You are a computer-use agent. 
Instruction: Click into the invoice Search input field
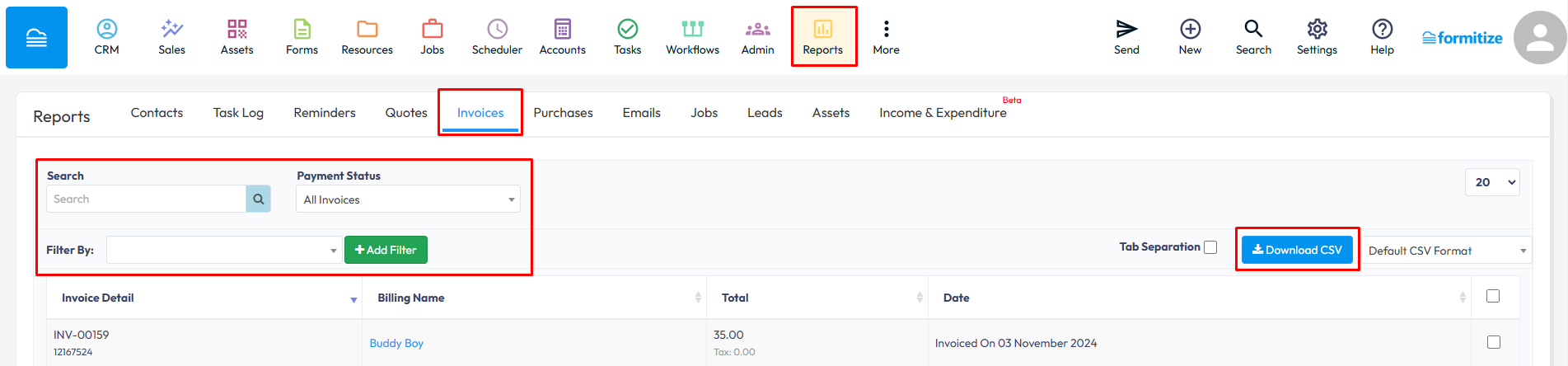click(147, 199)
